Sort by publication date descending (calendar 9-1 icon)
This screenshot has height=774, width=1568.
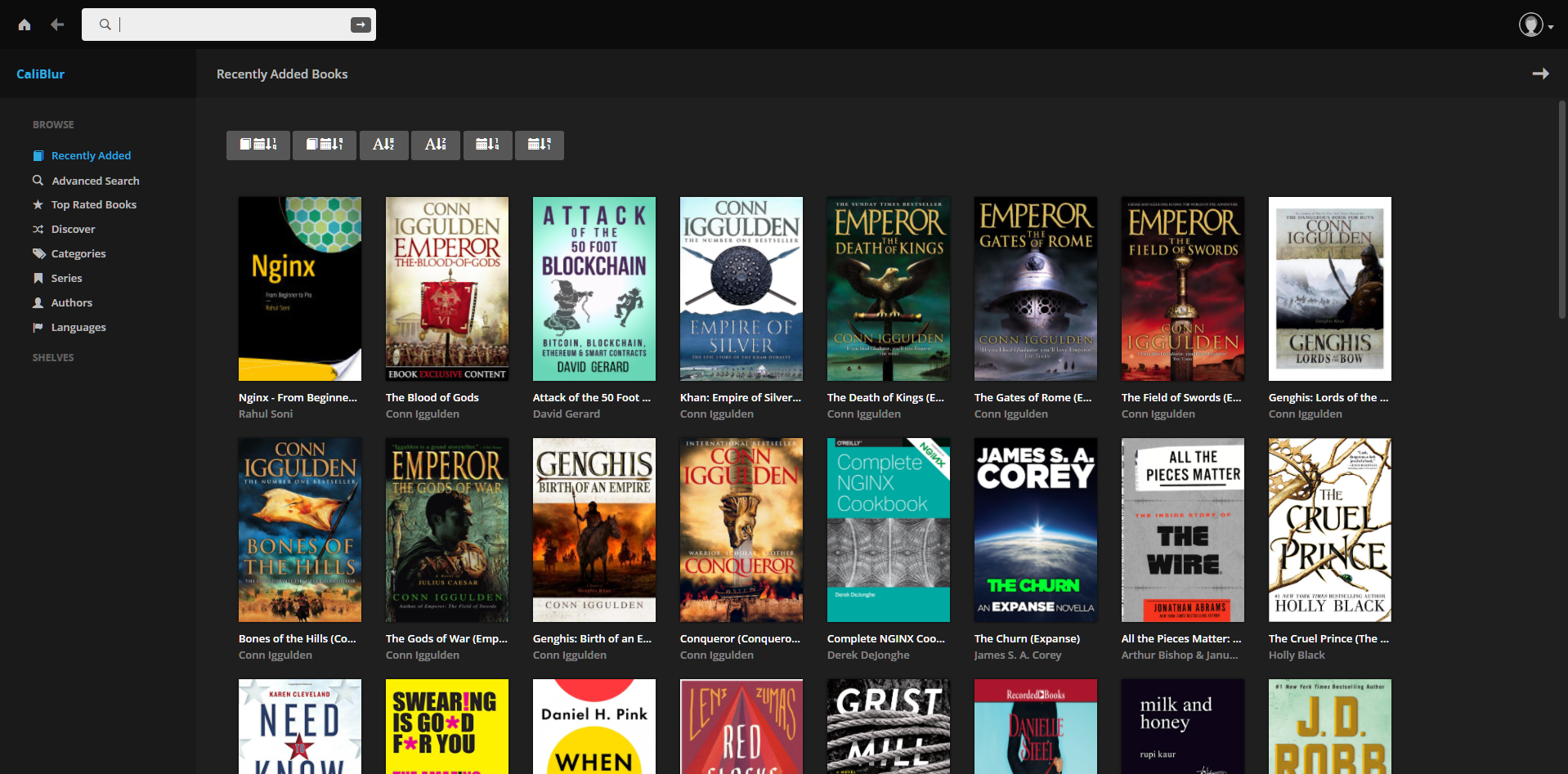tap(540, 145)
